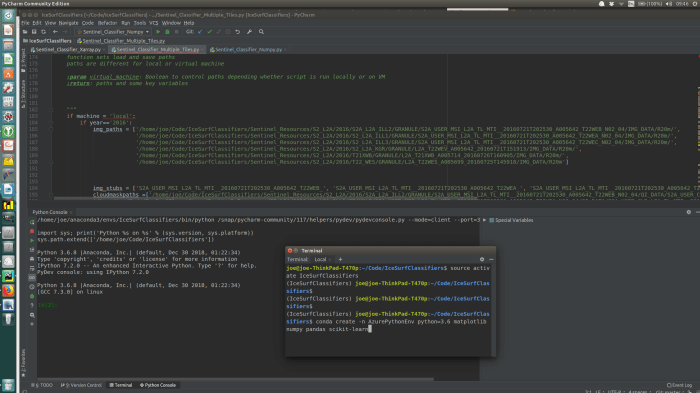
Task: Open the Refactor menu
Action: click(107, 23)
